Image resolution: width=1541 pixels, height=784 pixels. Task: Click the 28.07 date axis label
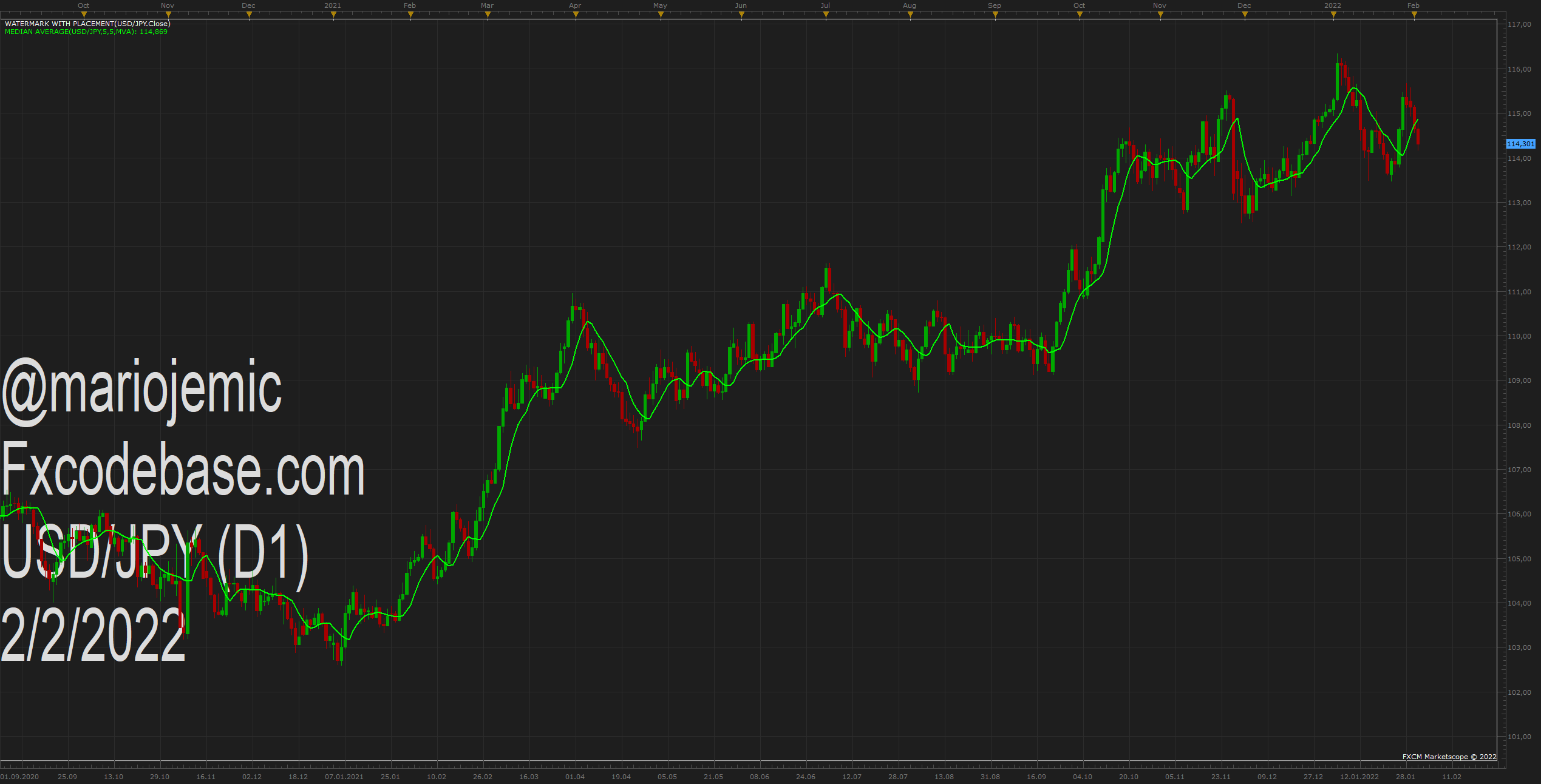(x=898, y=777)
